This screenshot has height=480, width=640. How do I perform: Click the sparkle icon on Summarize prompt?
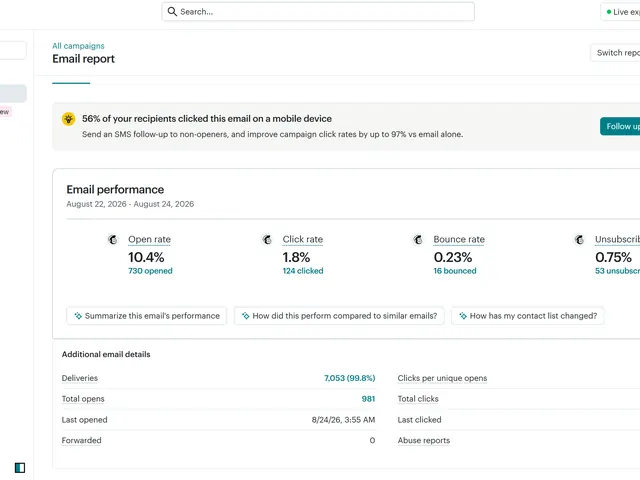point(78,316)
